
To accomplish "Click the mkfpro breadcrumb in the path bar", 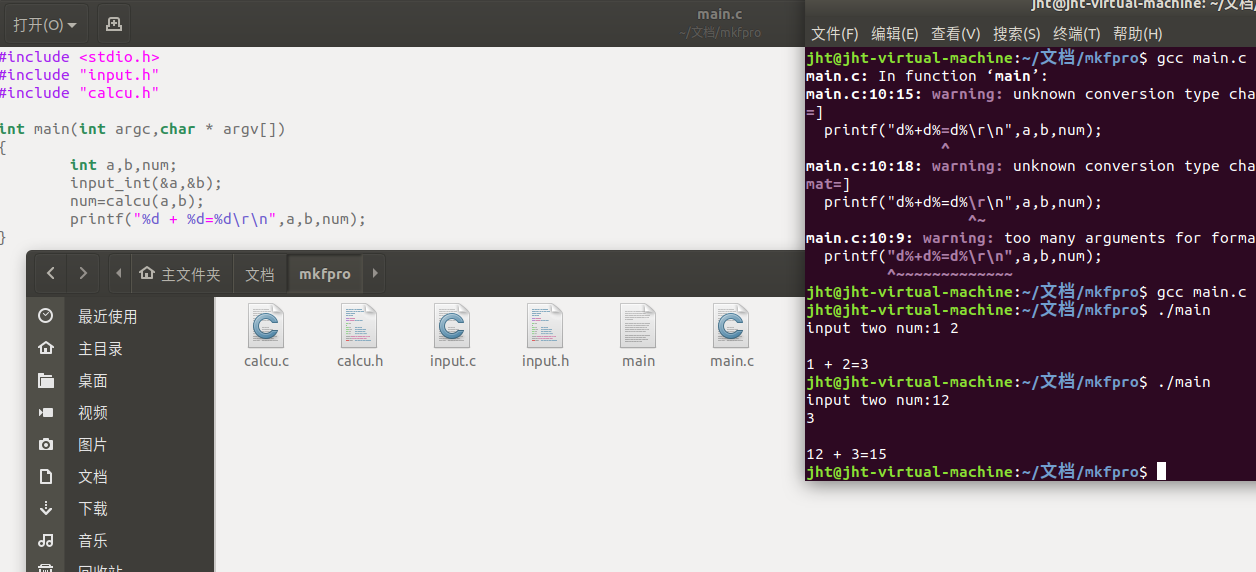I will click(x=325, y=273).
